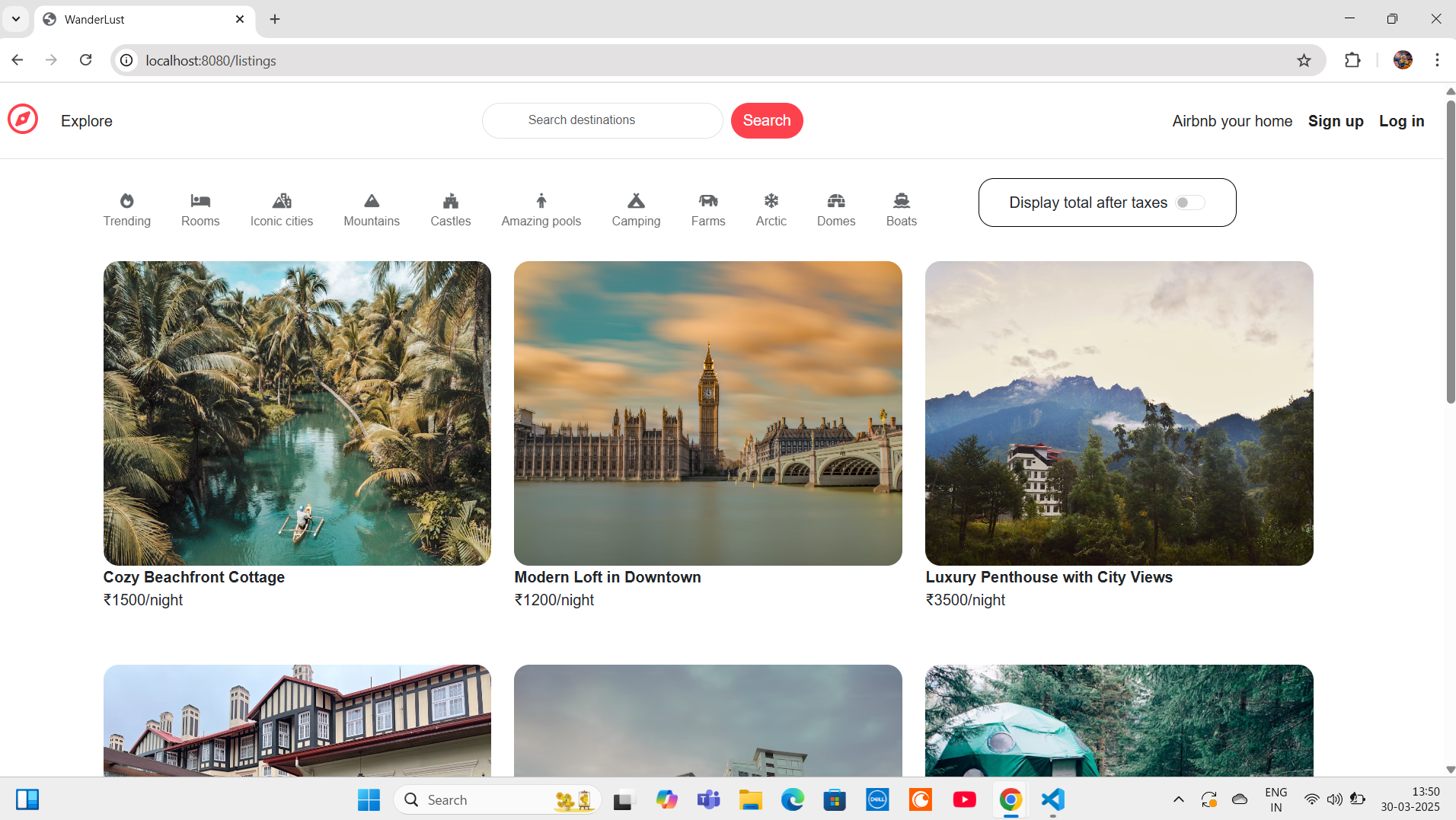Select the Camping tent icon
1456x820 pixels.
coord(636,201)
